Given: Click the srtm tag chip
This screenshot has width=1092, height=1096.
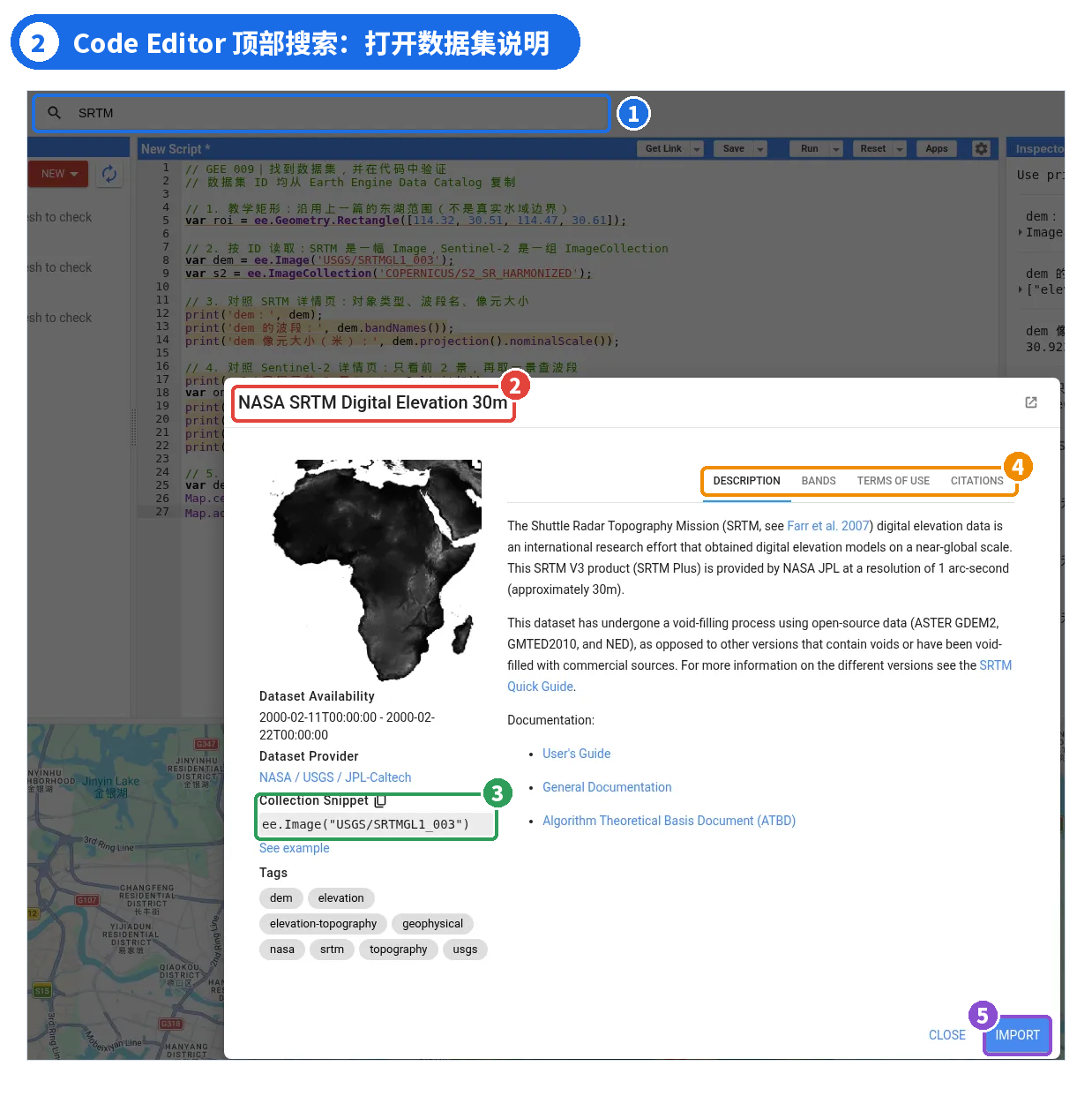Looking at the screenshot, I should point(332,950).
